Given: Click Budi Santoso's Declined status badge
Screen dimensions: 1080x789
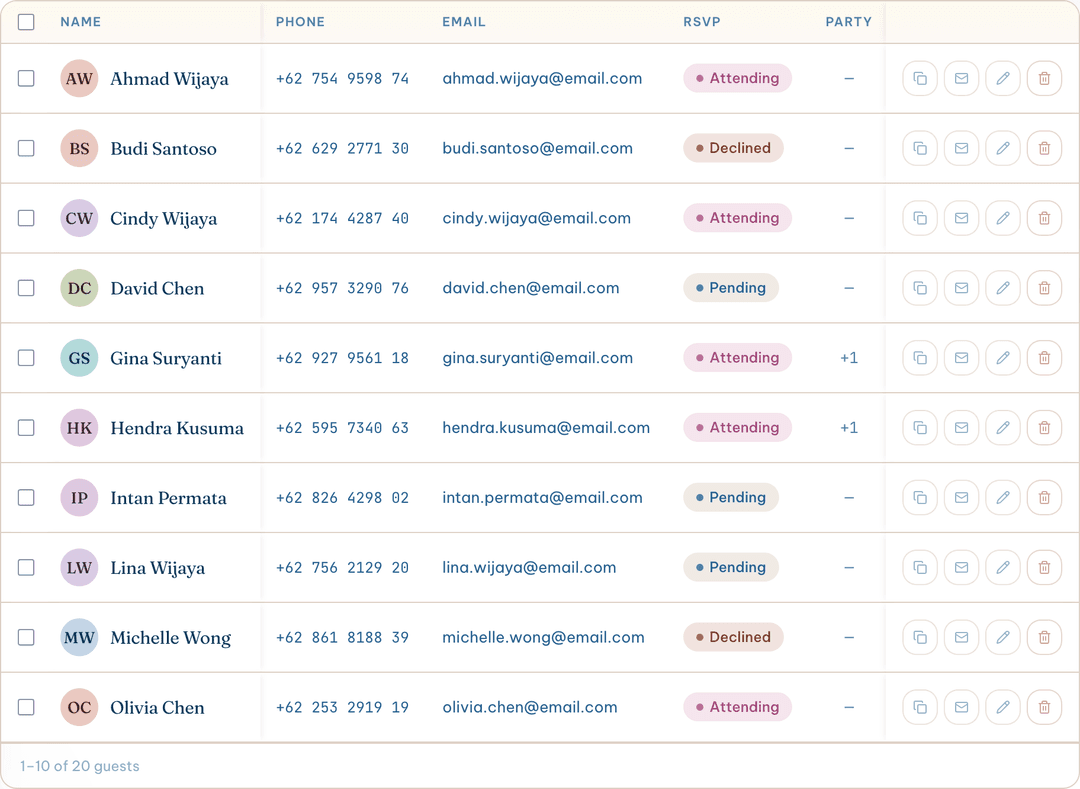Looking at the screenshot, I should coord(733,148).
